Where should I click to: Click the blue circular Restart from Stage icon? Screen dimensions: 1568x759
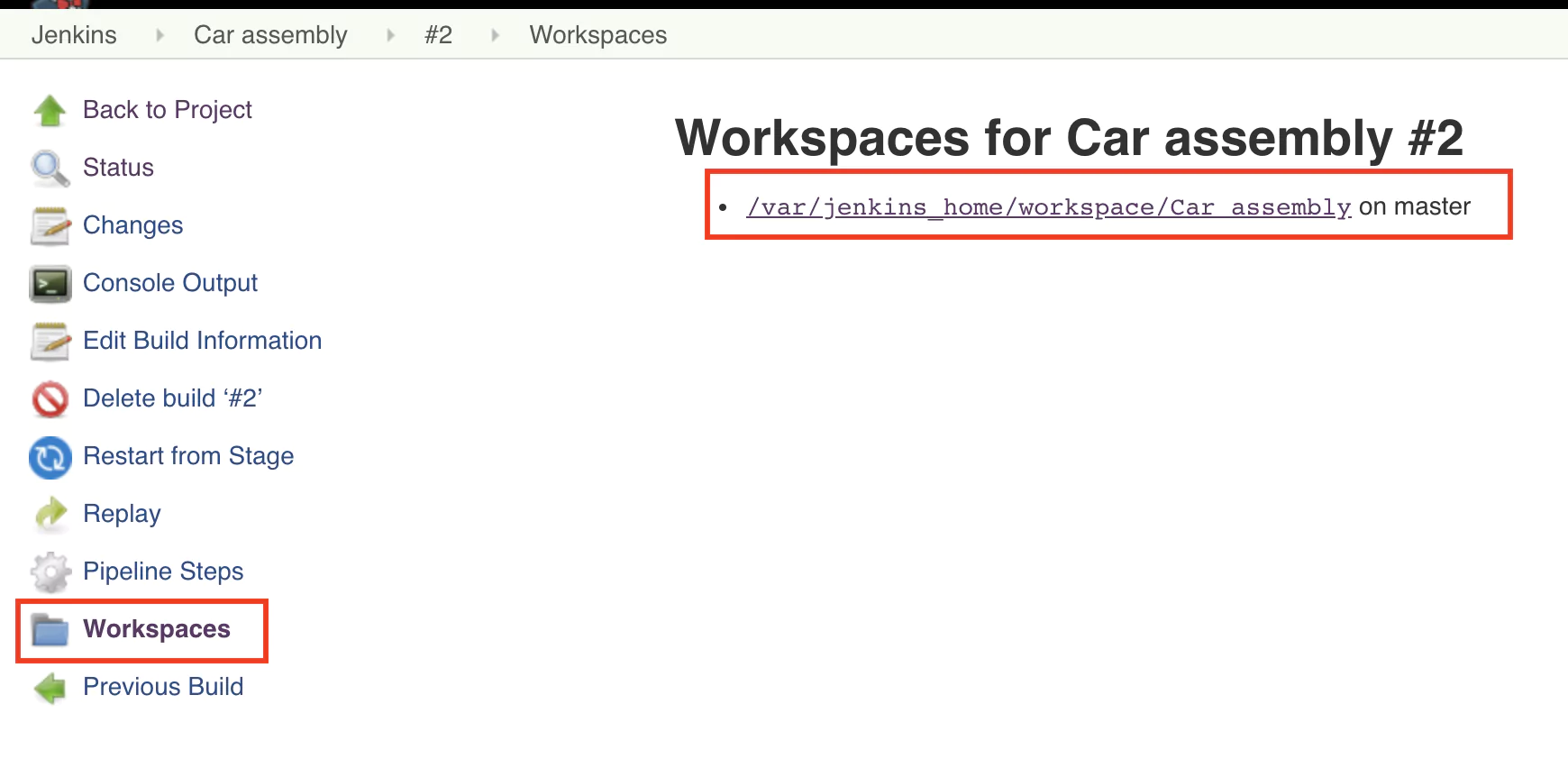tap(50, 457)
